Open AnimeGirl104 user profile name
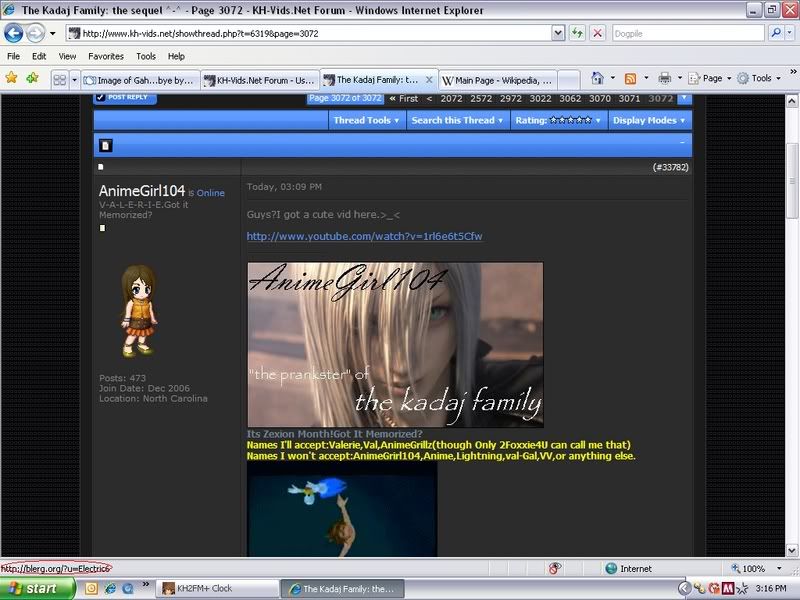This screenshot has width=800, height=600. pos(141,191)
